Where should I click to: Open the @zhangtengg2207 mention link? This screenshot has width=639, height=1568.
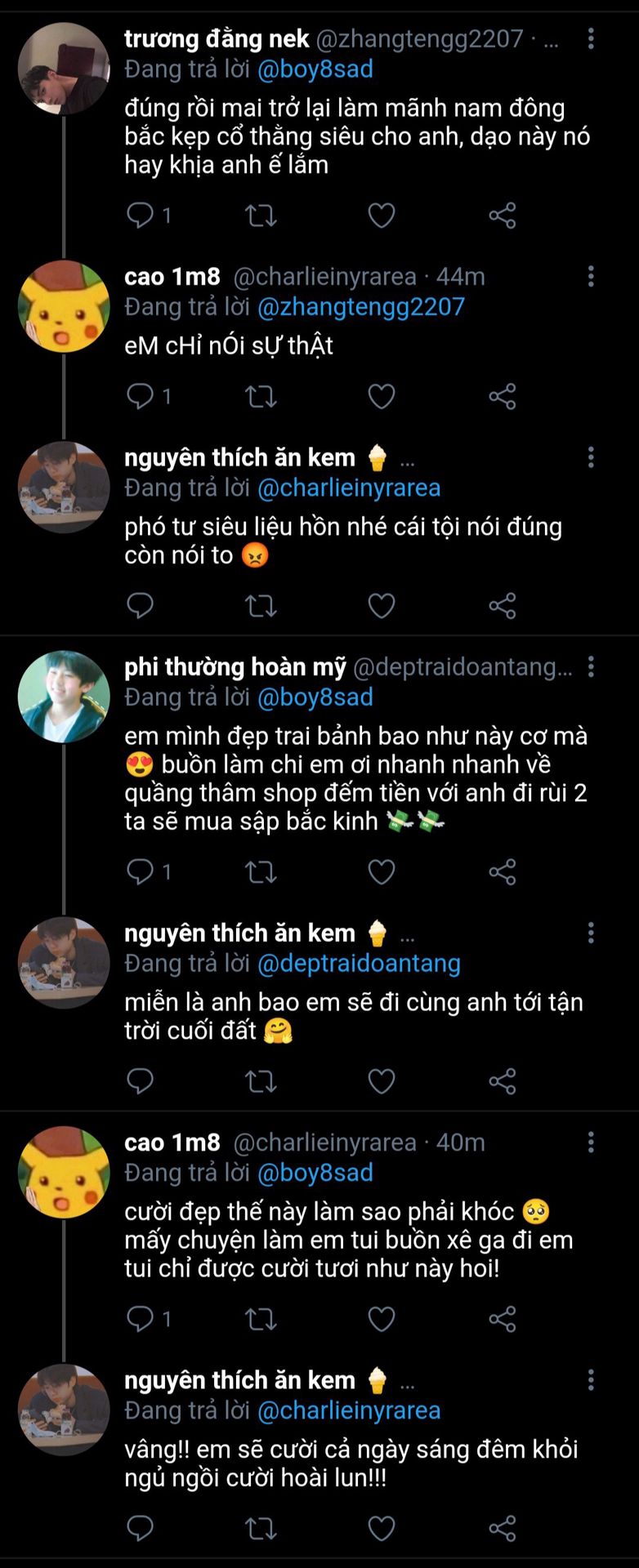(360, 307)
